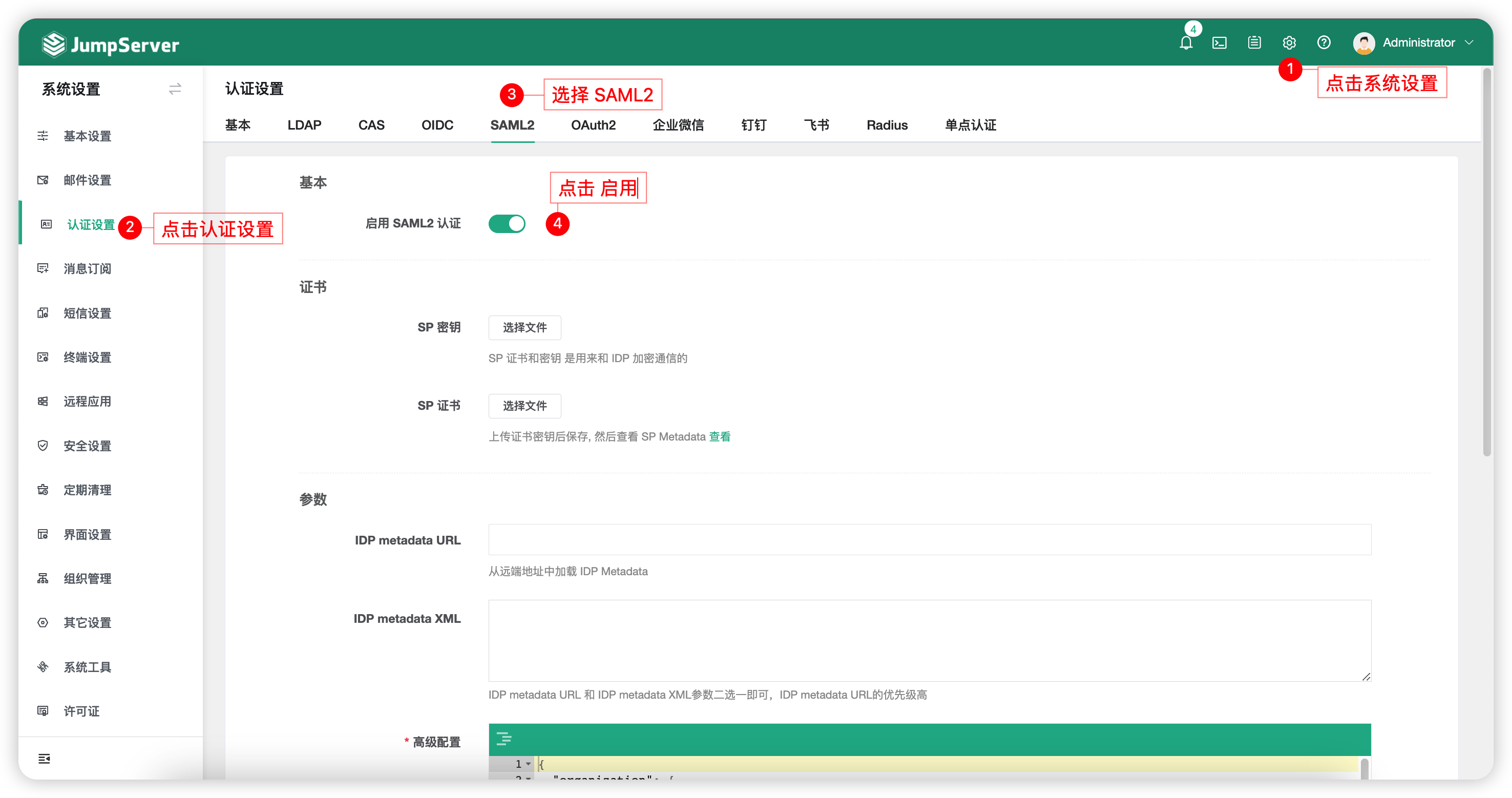Click the main page vertical scrollbar
This screenshot has width=1512, height=798.
1487,263
